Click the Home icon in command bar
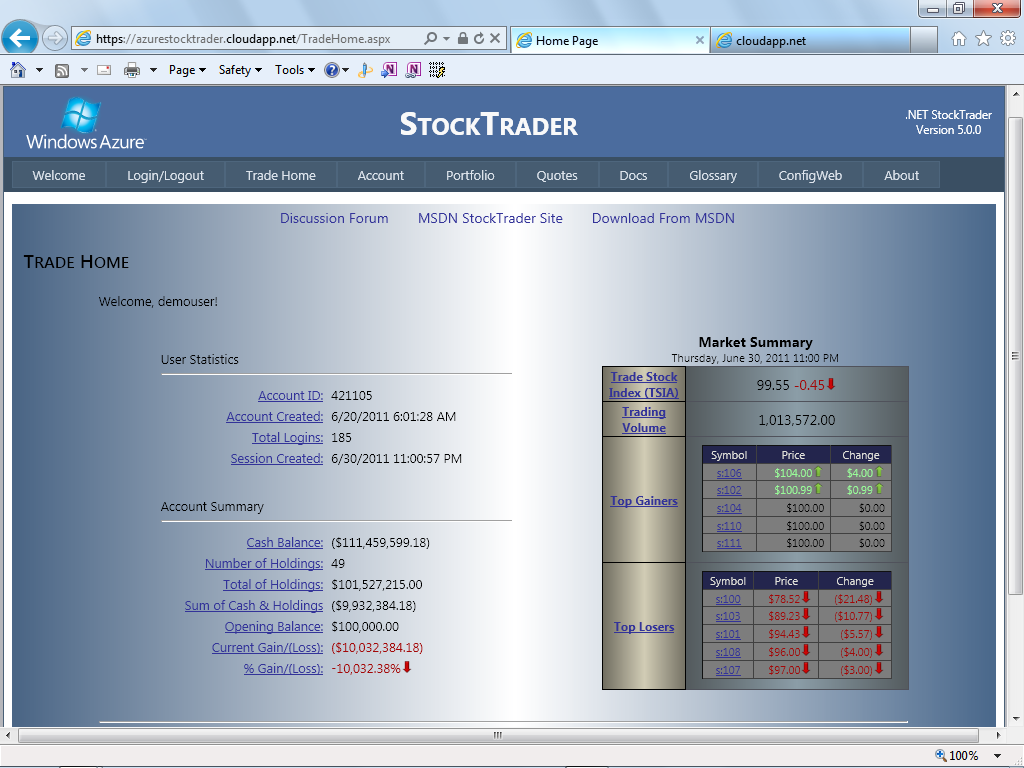Screen dimensions: 1024x768 [x=18, y=70]
